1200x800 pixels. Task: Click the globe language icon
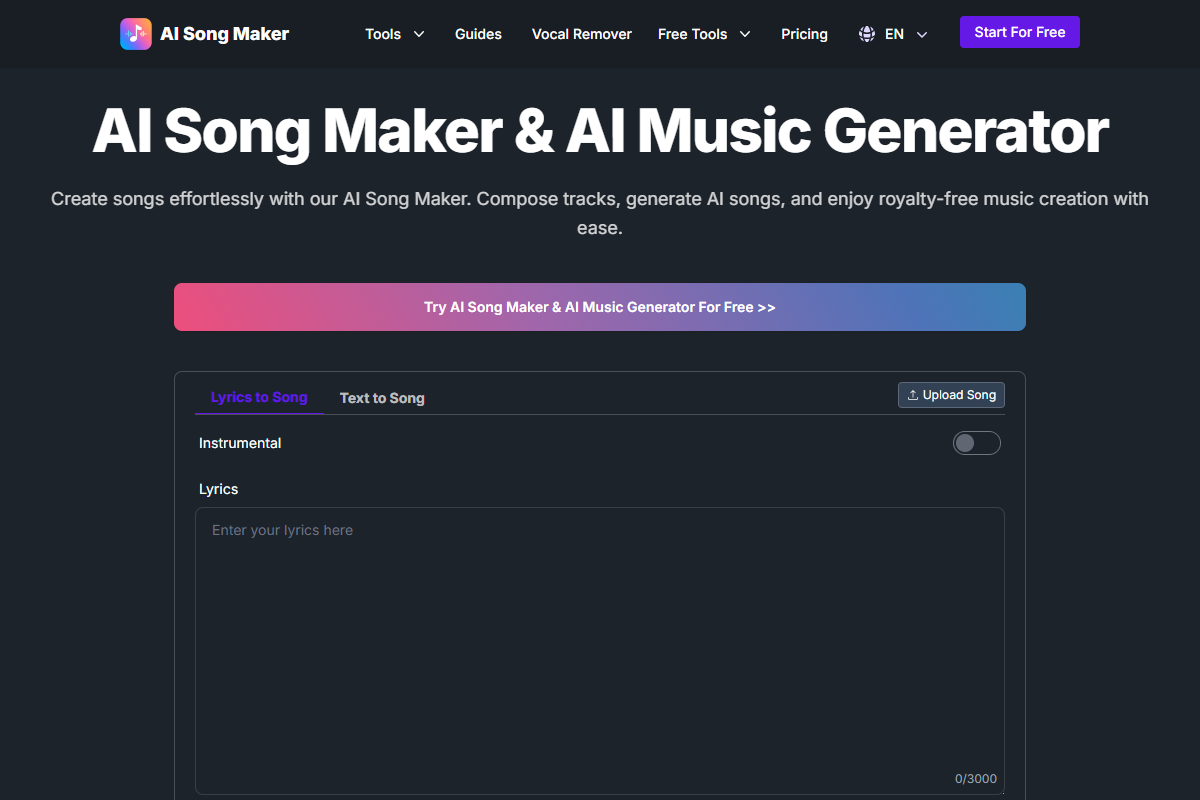point(866,33)
